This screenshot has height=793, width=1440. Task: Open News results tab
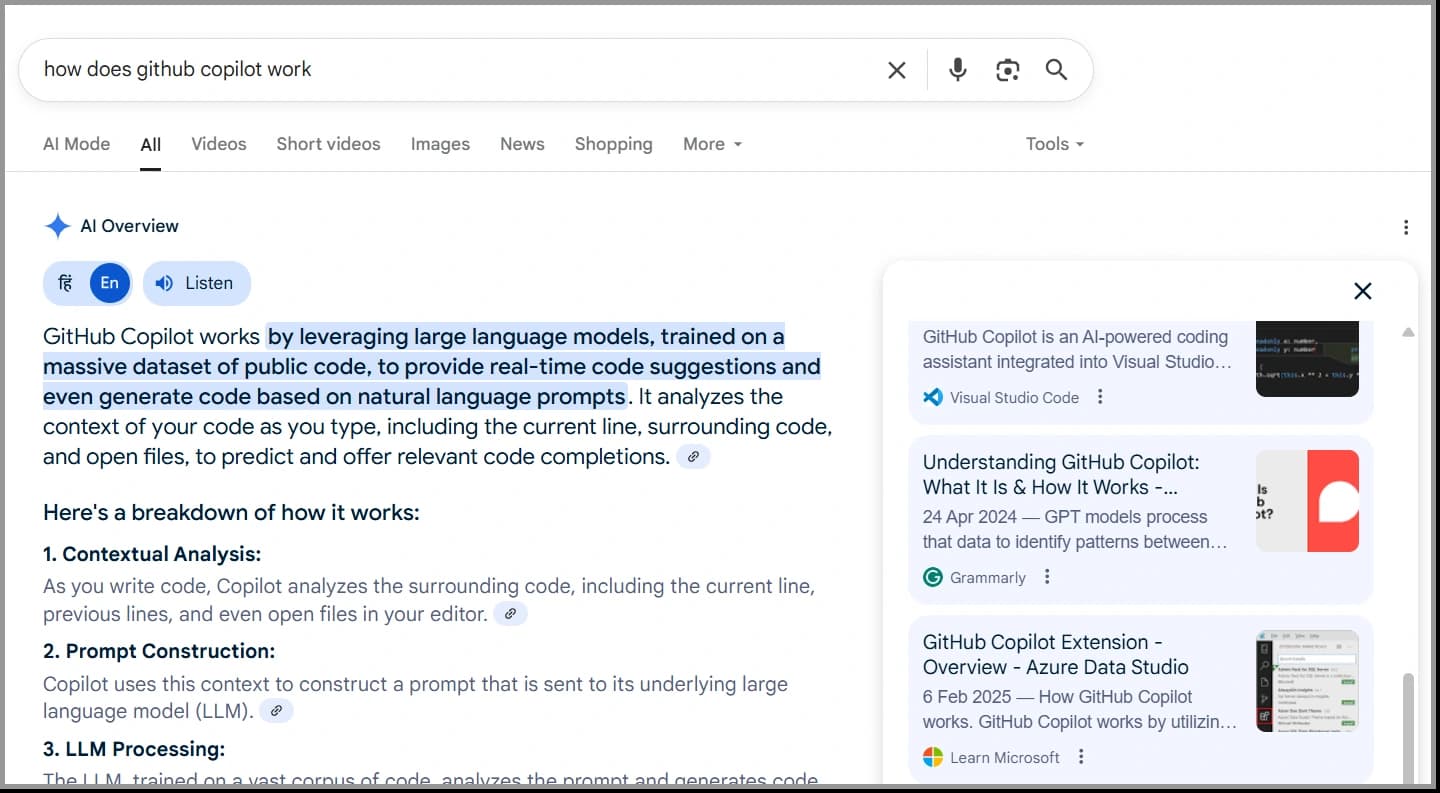coord(522,144)
